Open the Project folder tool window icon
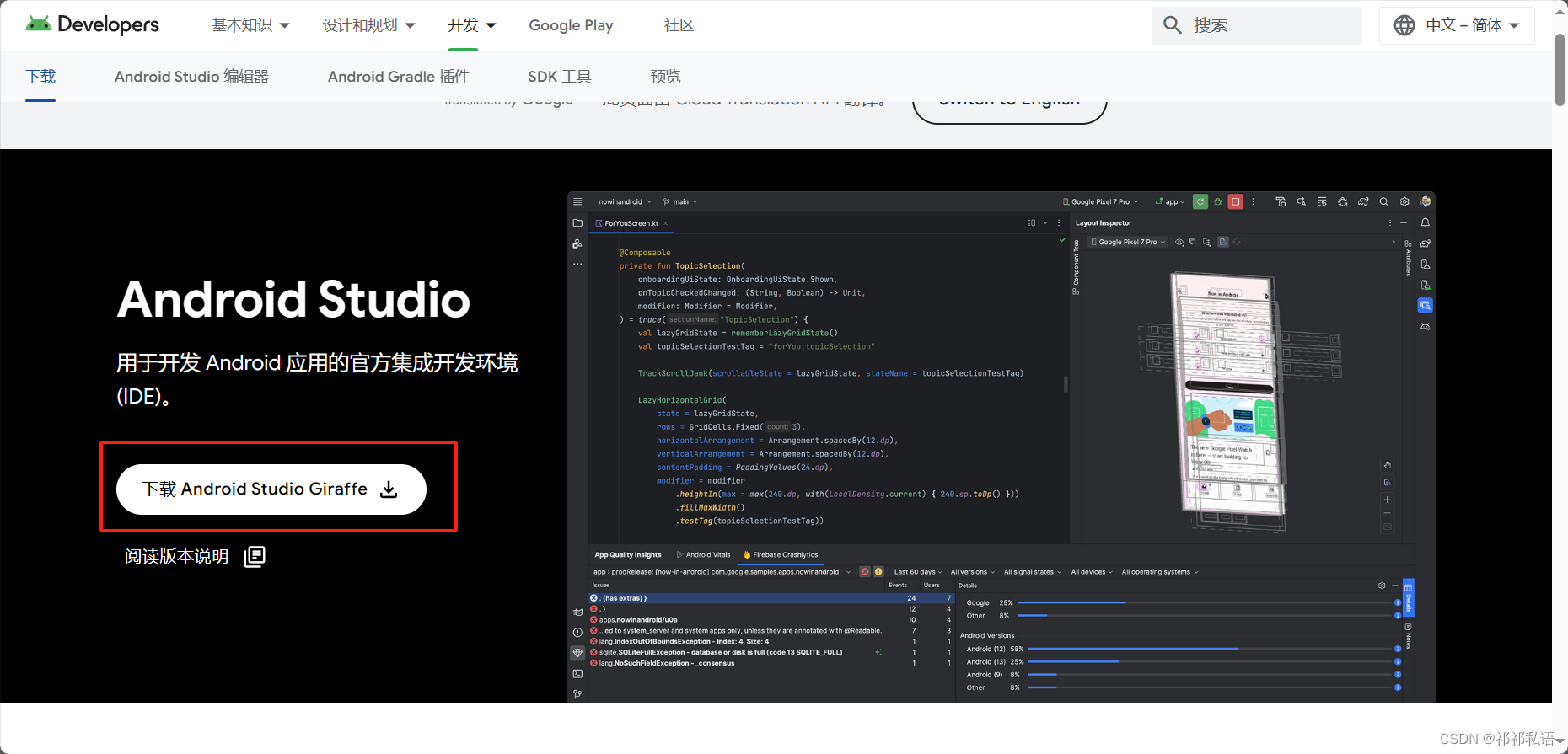This screenshot has height=754, width=1568. (x=577, y=223)
